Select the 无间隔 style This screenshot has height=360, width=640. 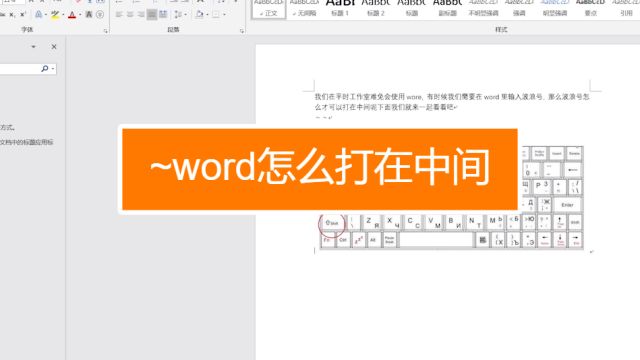(x=304, y=9)
